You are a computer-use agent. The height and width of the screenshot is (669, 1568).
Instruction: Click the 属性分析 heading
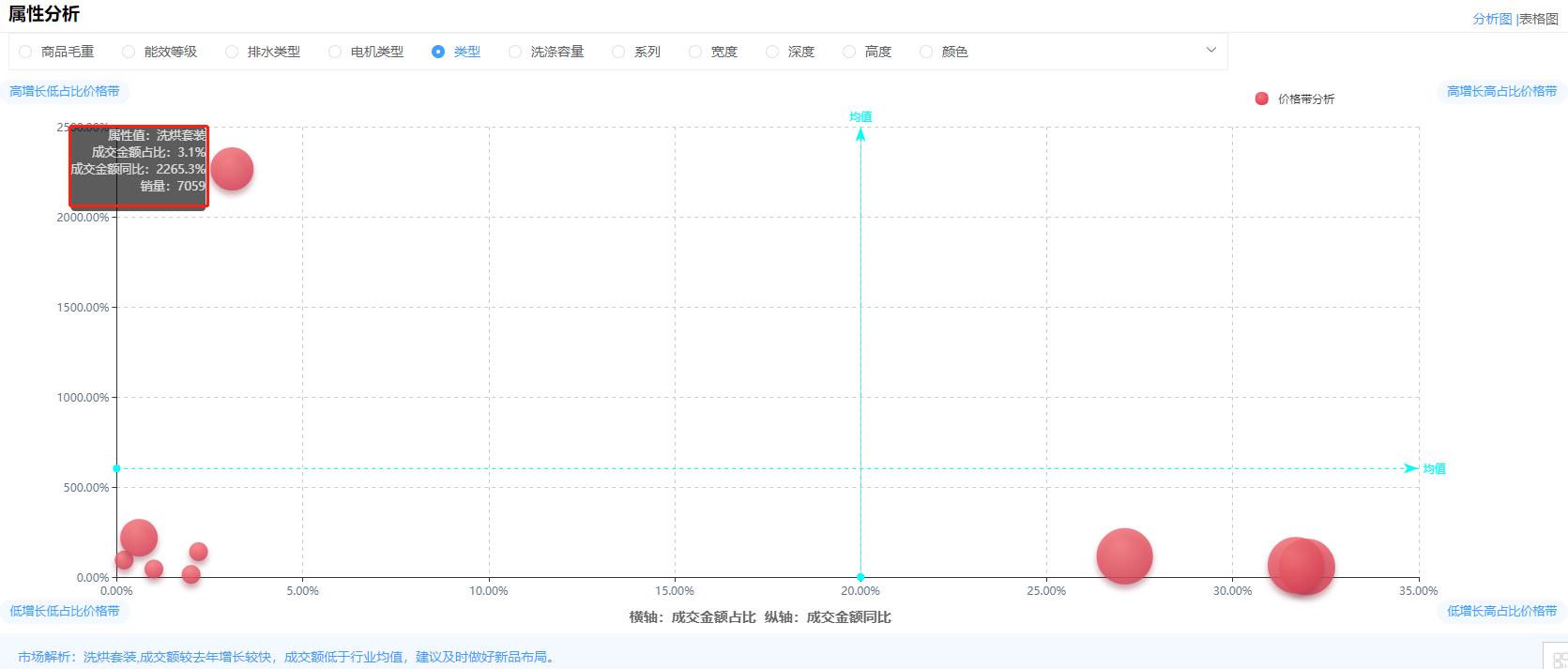[x=44, y=14]
